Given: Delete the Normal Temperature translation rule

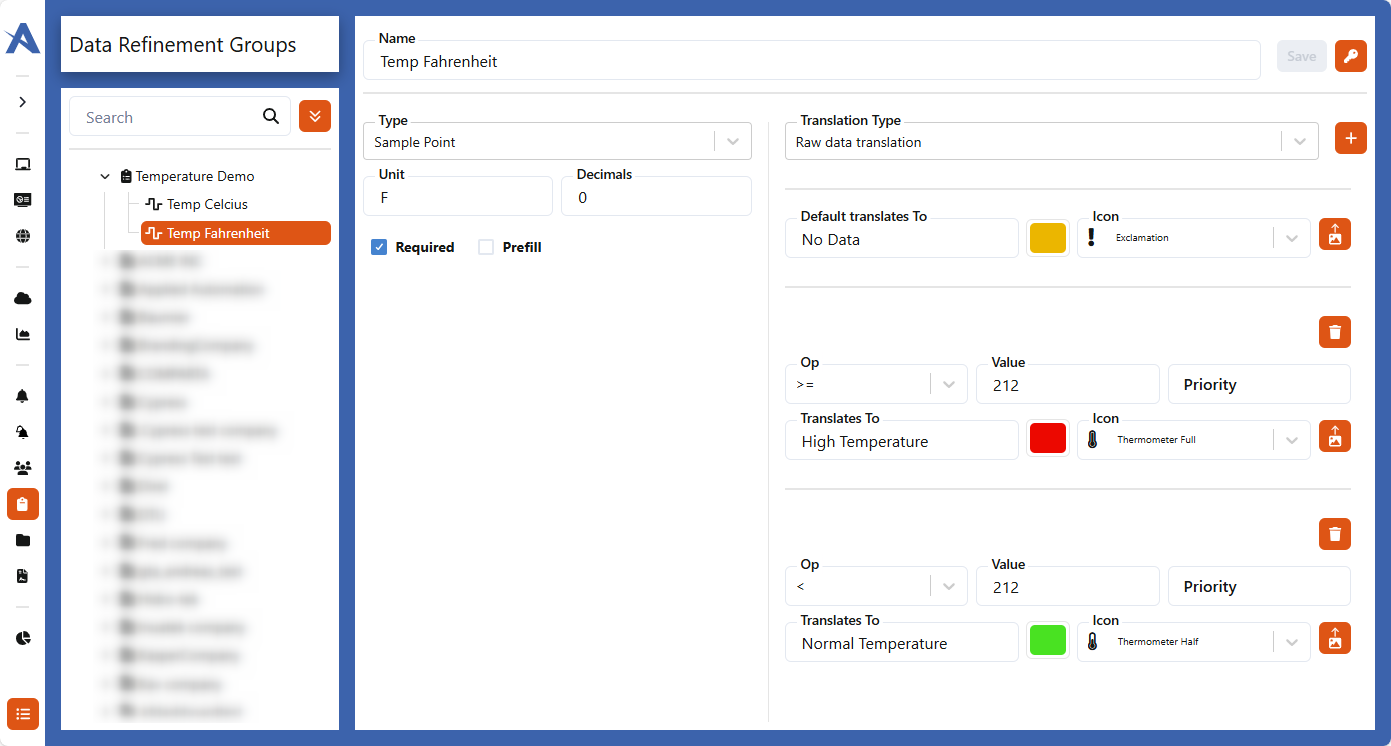Looking at the screenshot, I should [x=1334, y=534].
